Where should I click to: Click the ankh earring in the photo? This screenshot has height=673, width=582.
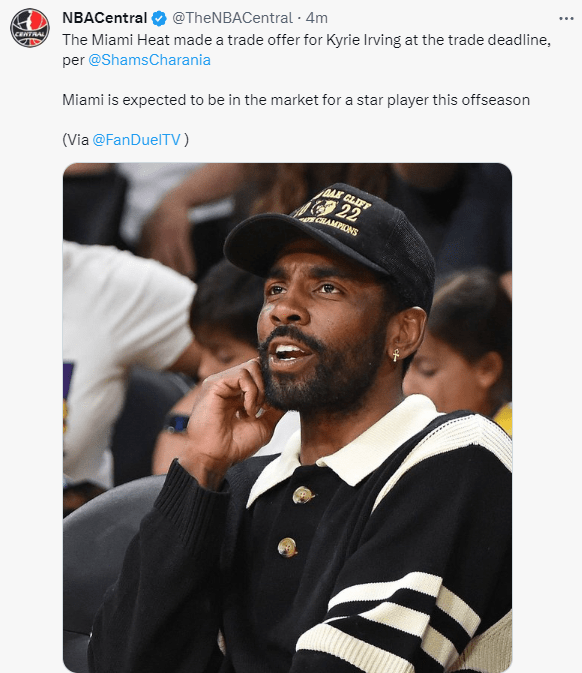[x=396, y=355]
